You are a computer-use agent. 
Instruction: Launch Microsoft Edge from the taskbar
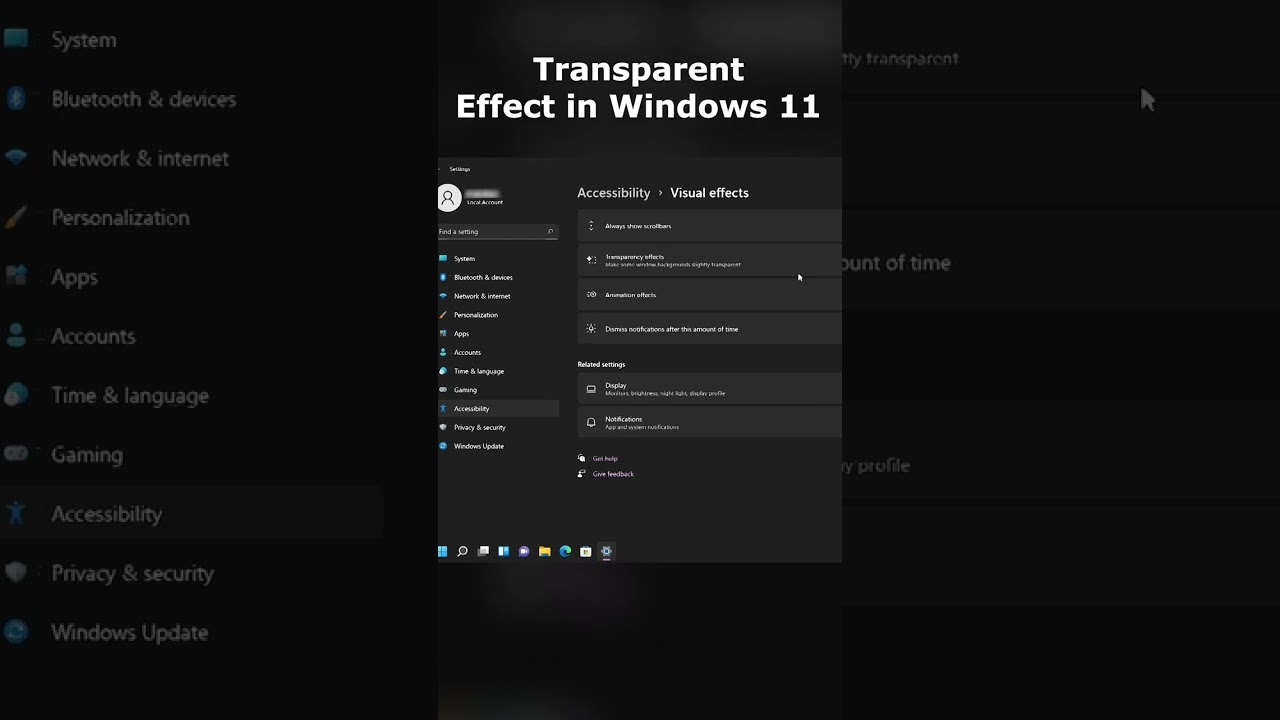pos(565,551)
